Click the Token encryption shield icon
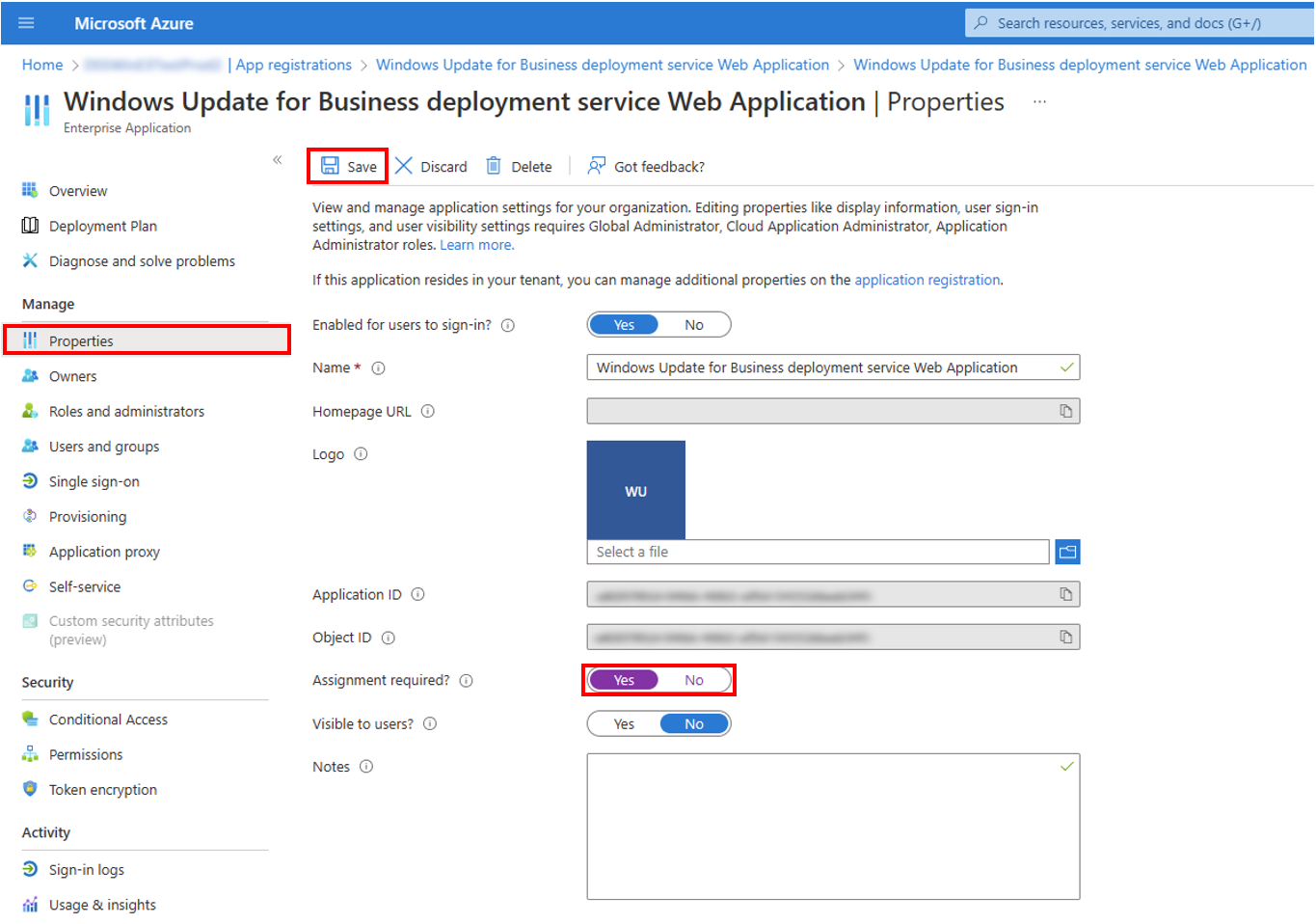 30,789
